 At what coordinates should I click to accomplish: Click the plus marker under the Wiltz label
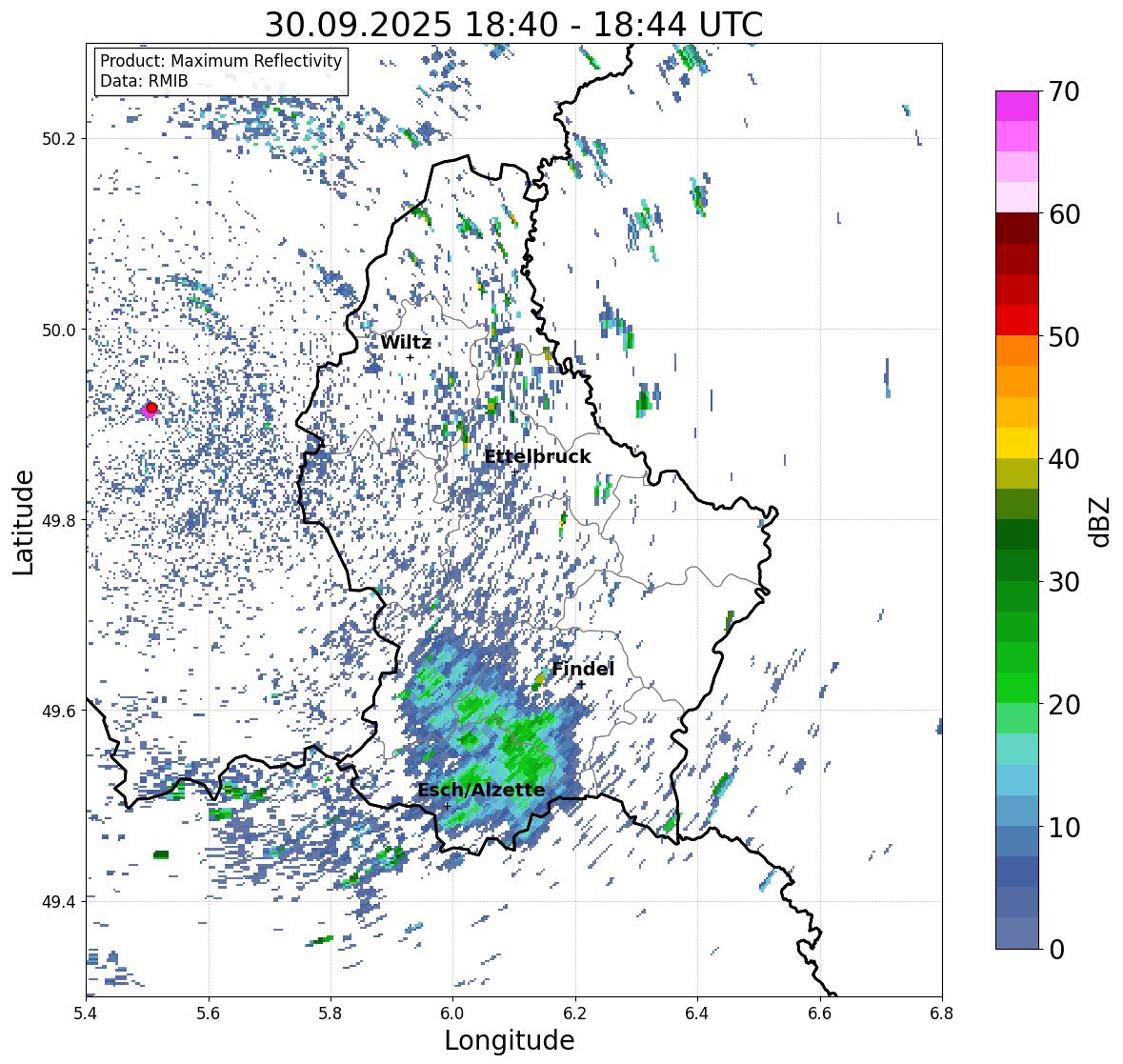410,357
